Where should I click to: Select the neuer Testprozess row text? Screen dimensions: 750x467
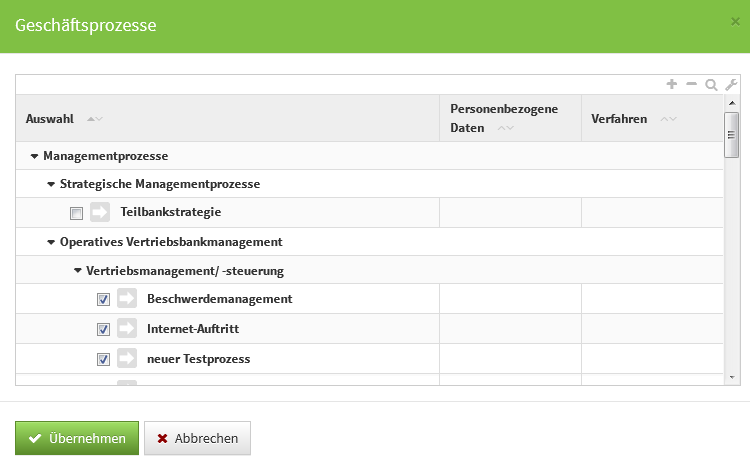(199, 359)
